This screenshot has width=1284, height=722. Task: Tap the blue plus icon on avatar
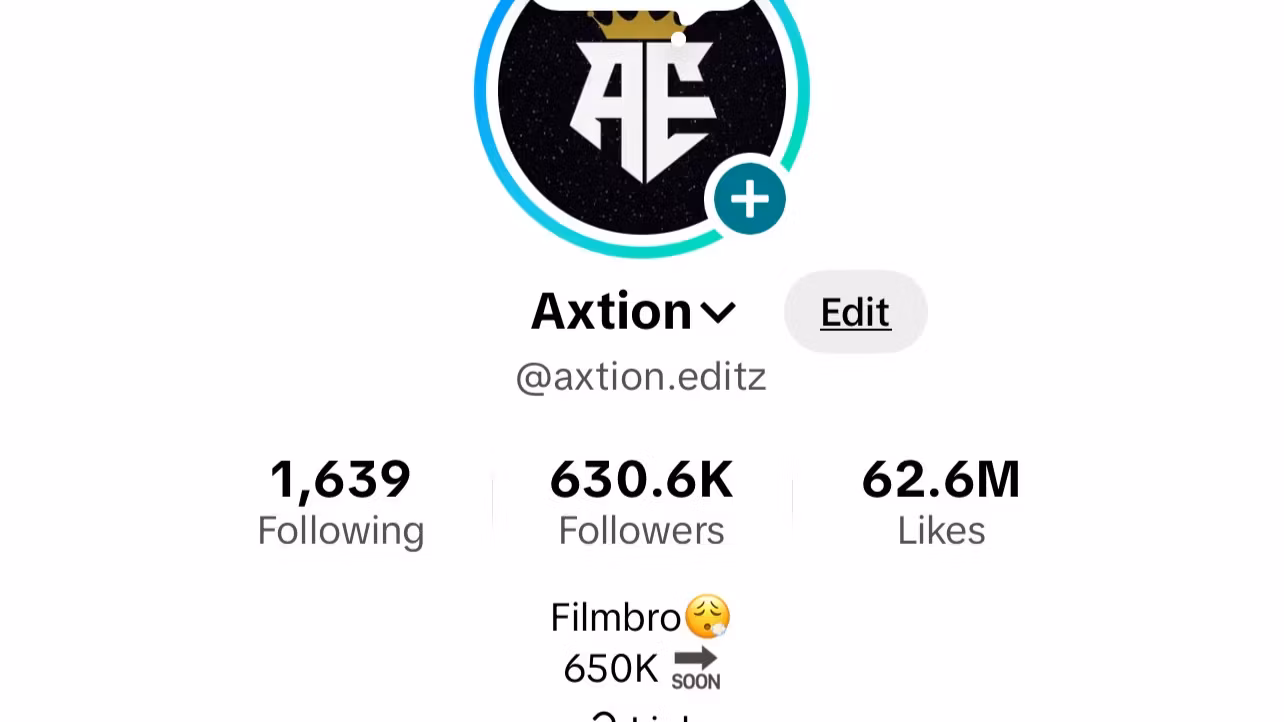[750, 200]
